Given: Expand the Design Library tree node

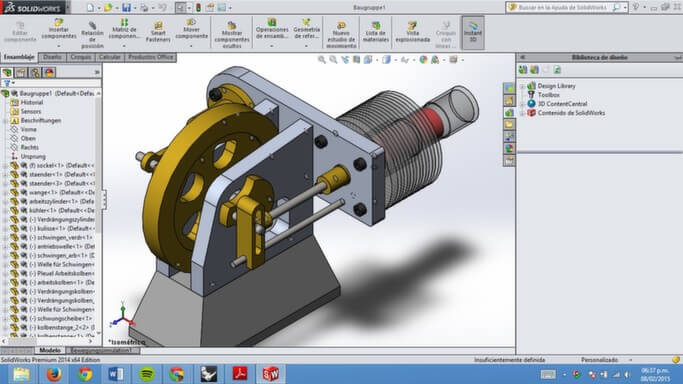Looking at the screenshot, I should (x=523, y=86).
